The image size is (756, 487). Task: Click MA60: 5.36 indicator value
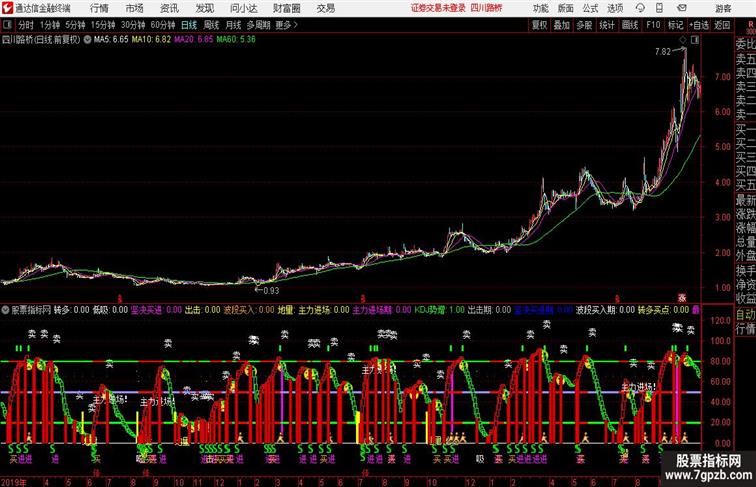[x=236, y=40]
